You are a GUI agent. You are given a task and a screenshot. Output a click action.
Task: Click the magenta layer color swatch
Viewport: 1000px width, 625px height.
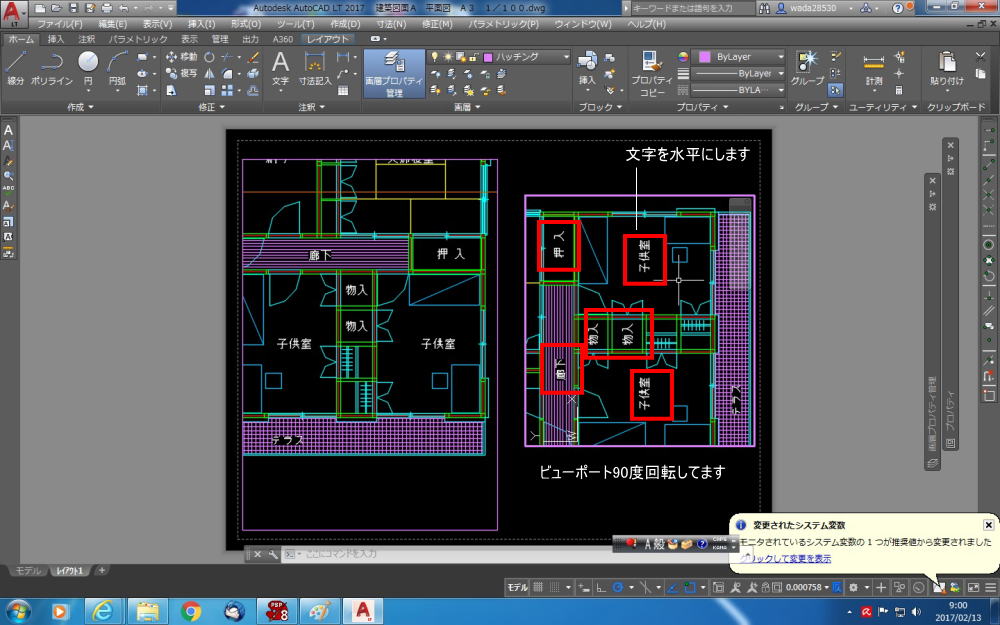[488, 57]
